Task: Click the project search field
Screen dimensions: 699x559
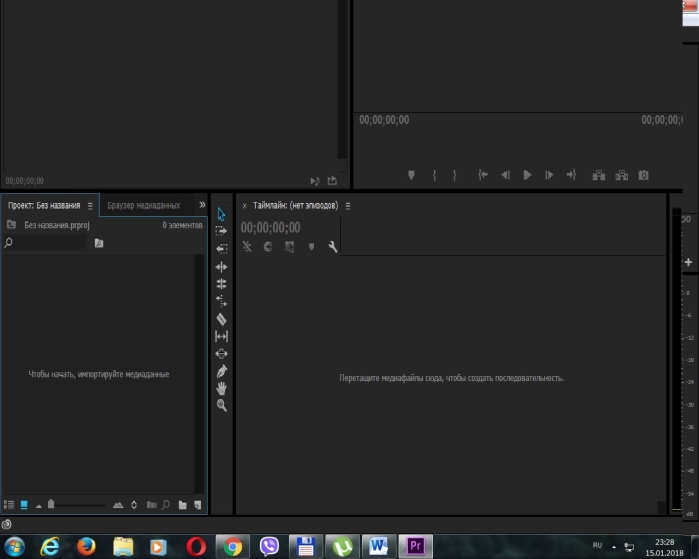Action: click(45, 243)
